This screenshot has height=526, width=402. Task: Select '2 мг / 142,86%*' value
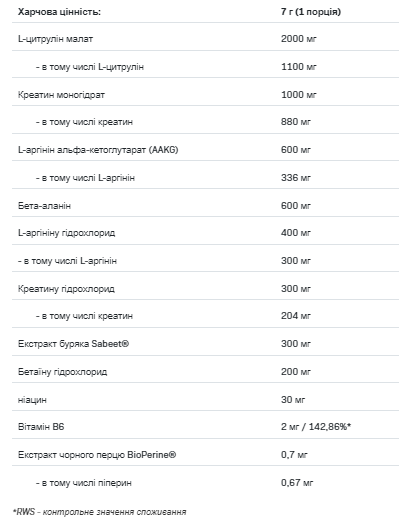tap(316, 427)
